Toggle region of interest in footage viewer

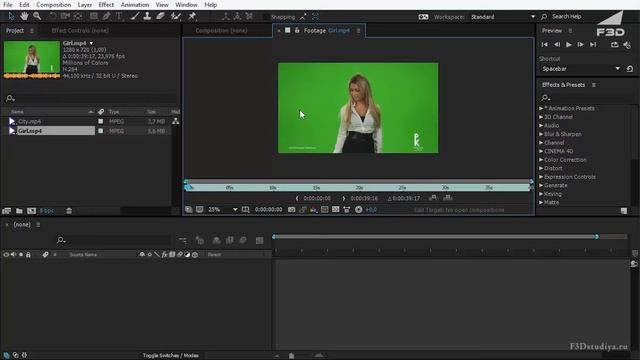click(x=324, y=209)
